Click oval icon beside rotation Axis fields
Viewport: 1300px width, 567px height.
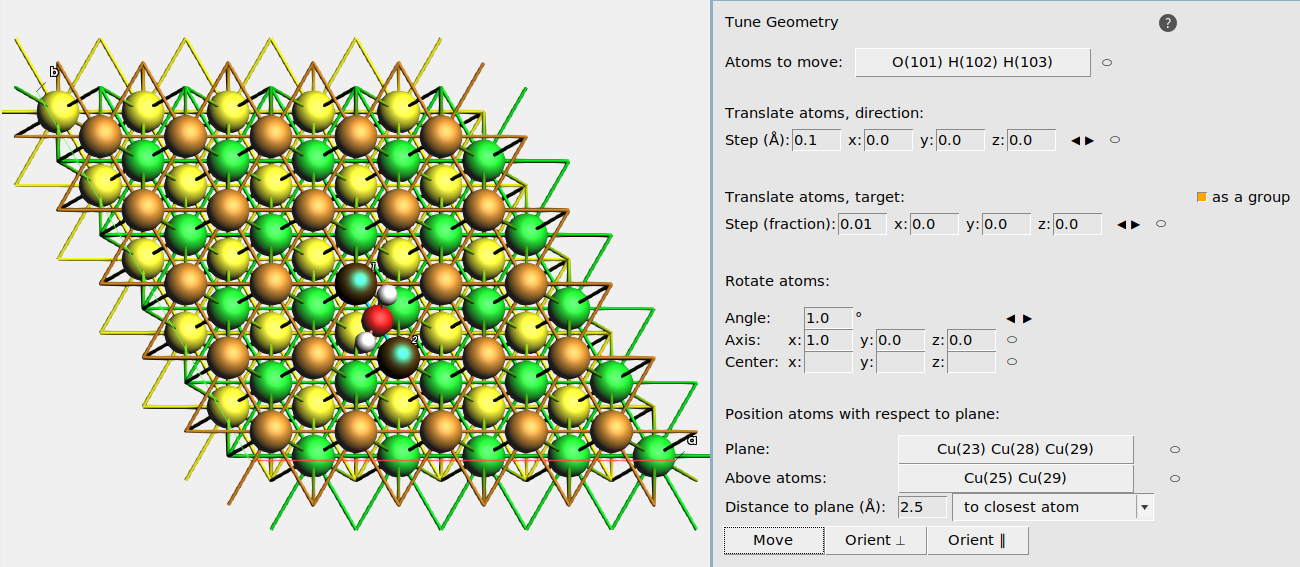(1012, 340)
